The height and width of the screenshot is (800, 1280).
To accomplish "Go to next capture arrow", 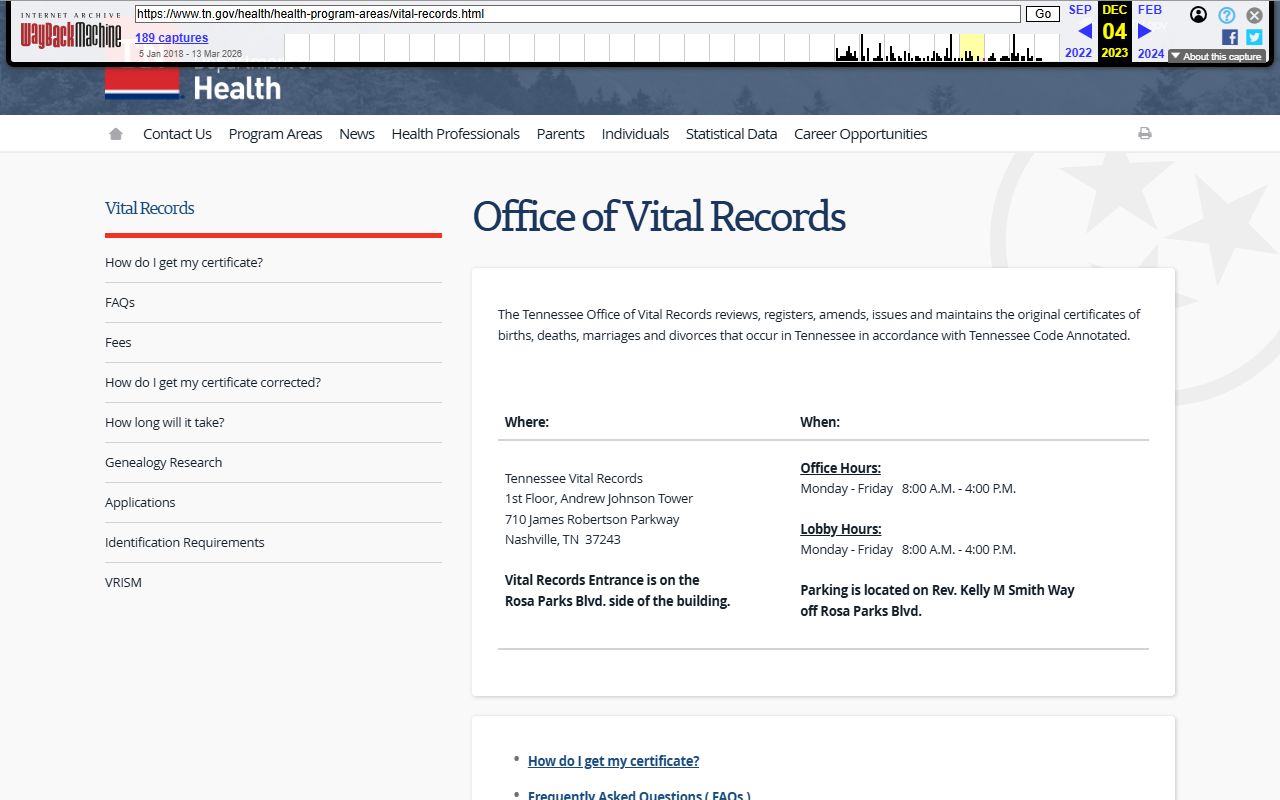I will [1145, 31].
